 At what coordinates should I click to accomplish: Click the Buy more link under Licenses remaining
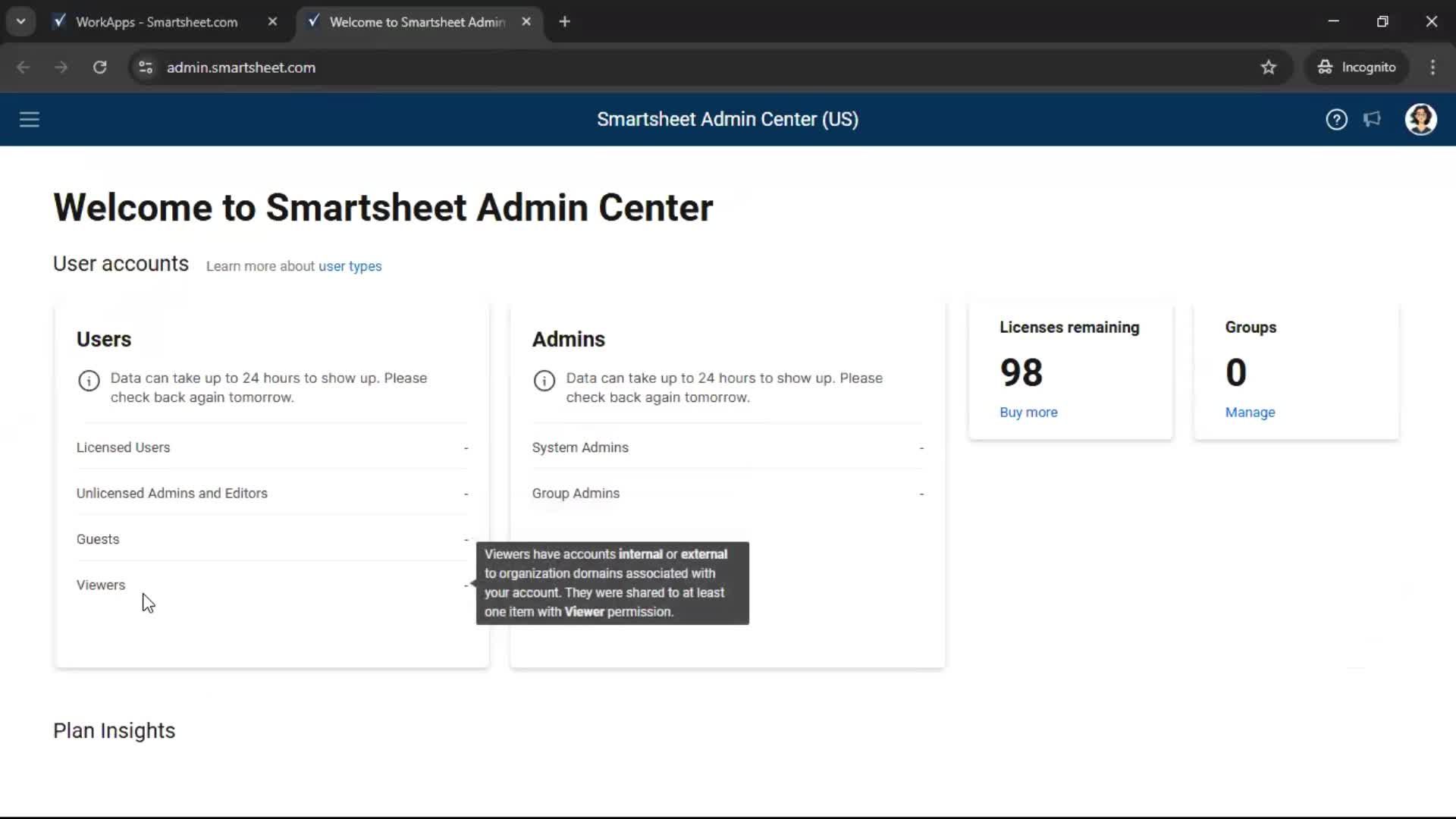[x=1028, y=412]
